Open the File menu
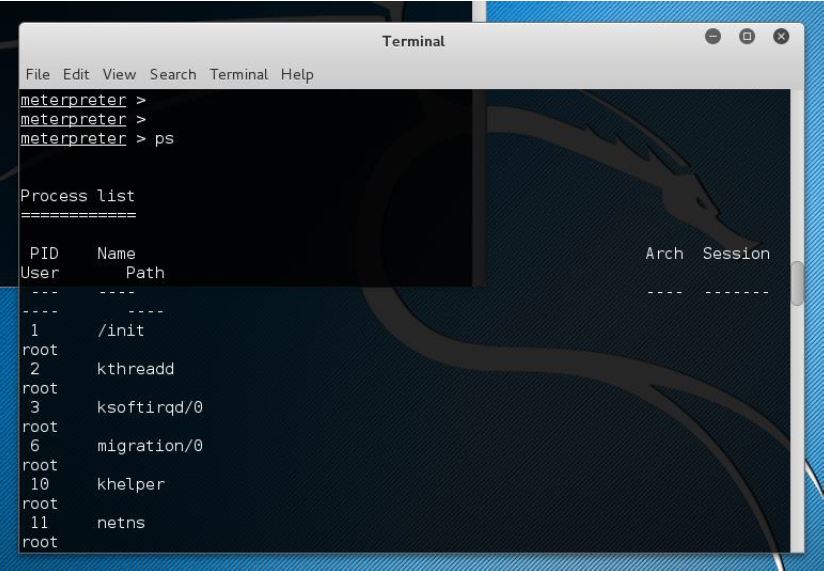The image size is (825, 571). click(x=37, y=74)
